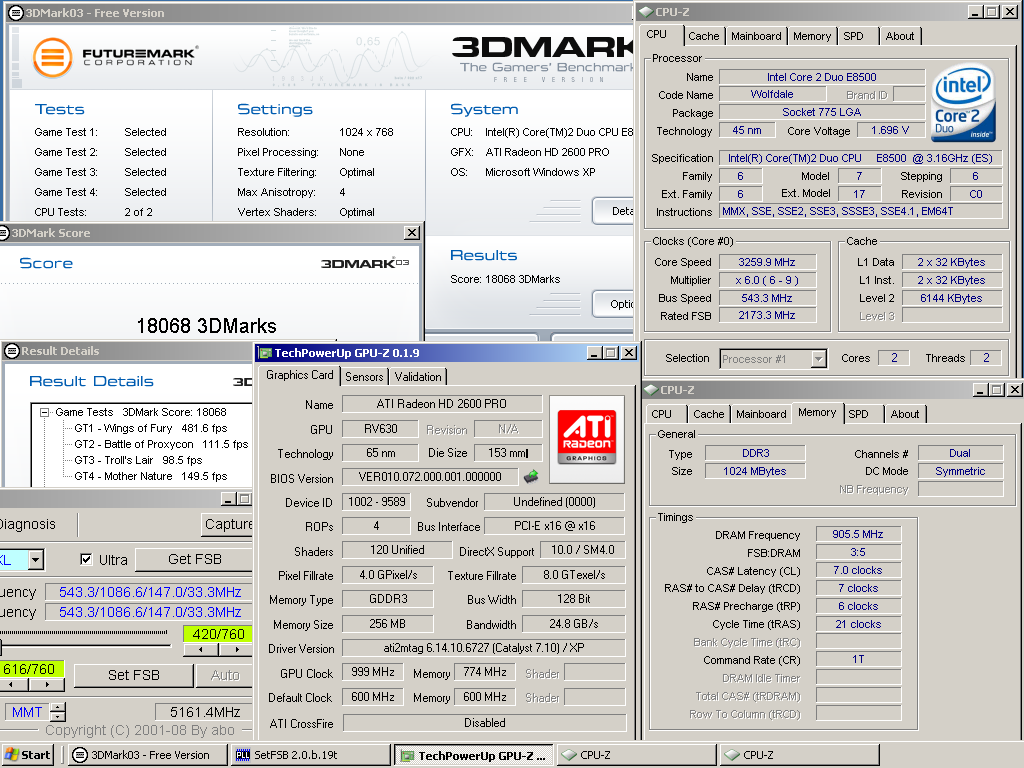This screenshot has height=768, width=1024.
Task: Click the 616/760 slider value readout
Action: [31, 669]
